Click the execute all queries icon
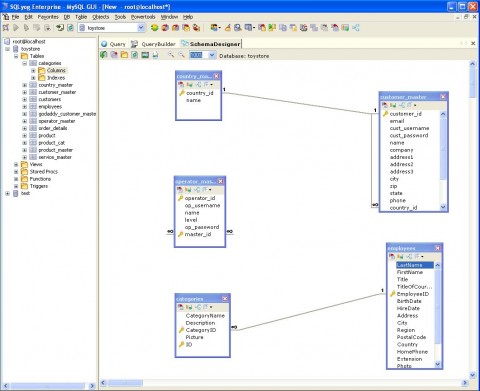 (26, 28)
